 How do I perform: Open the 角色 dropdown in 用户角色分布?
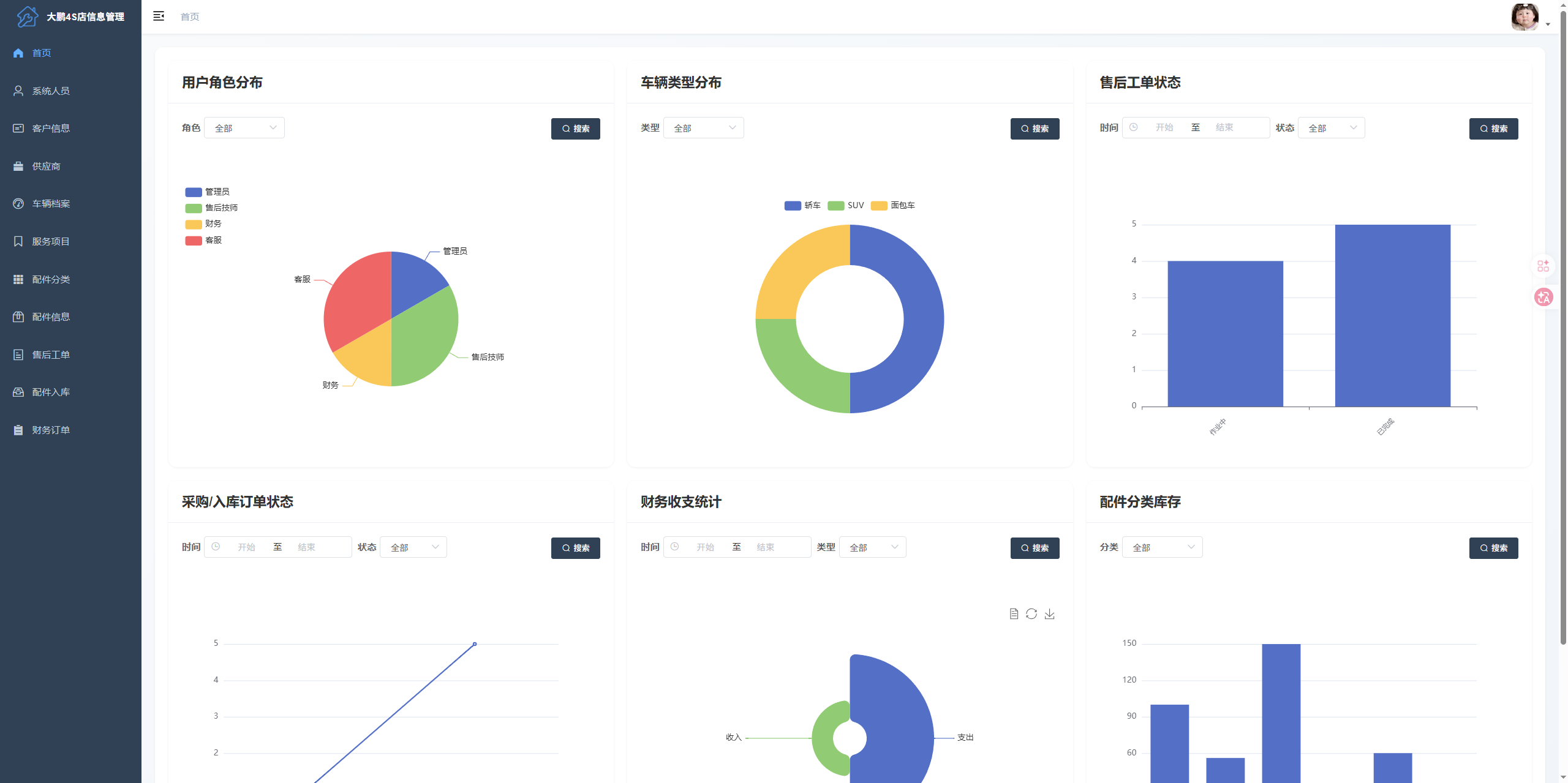(x=244, y=128)
